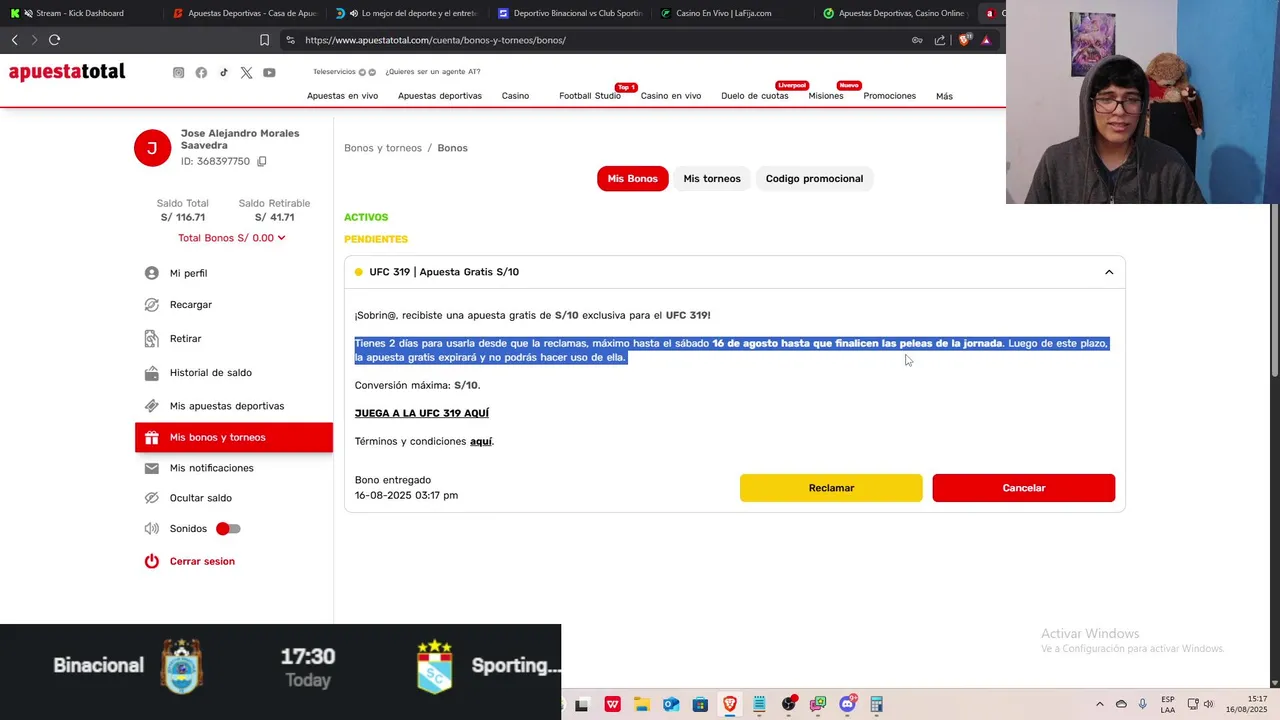This screenshot has width=1280, height=720.
Task: Open Microsoft Store from the taskbar
Action: [x=700, y=704]
